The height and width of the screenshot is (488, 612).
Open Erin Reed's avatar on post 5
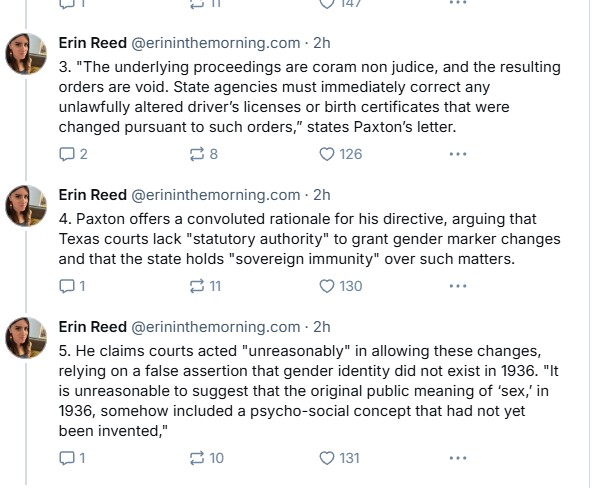(26, 338)
